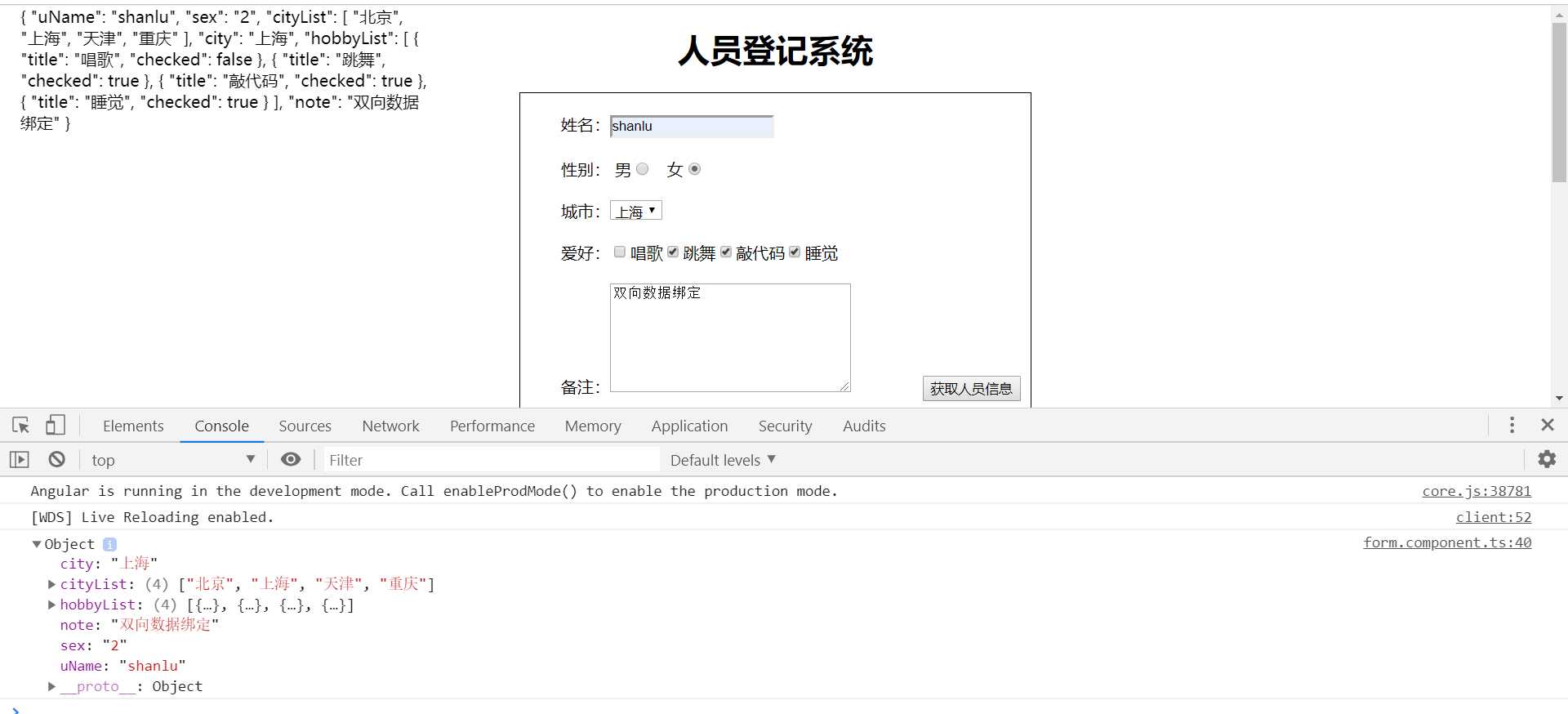This screenshot has width=1568, height=714.
Task: Show console sidebar icon
Action: tap(20, 460)
